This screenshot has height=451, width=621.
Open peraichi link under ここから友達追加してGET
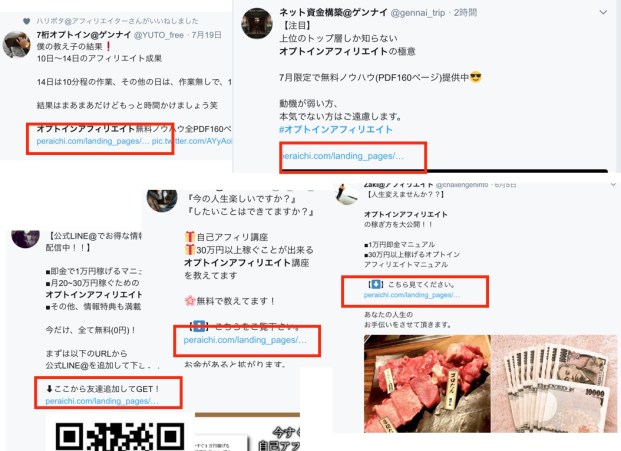click(102, 401)
